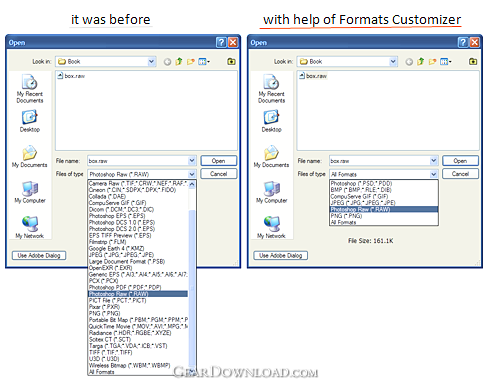The image size is (490, 380).
Task: Click scroll-up arrow of left format list
Action: pos(192,184)
